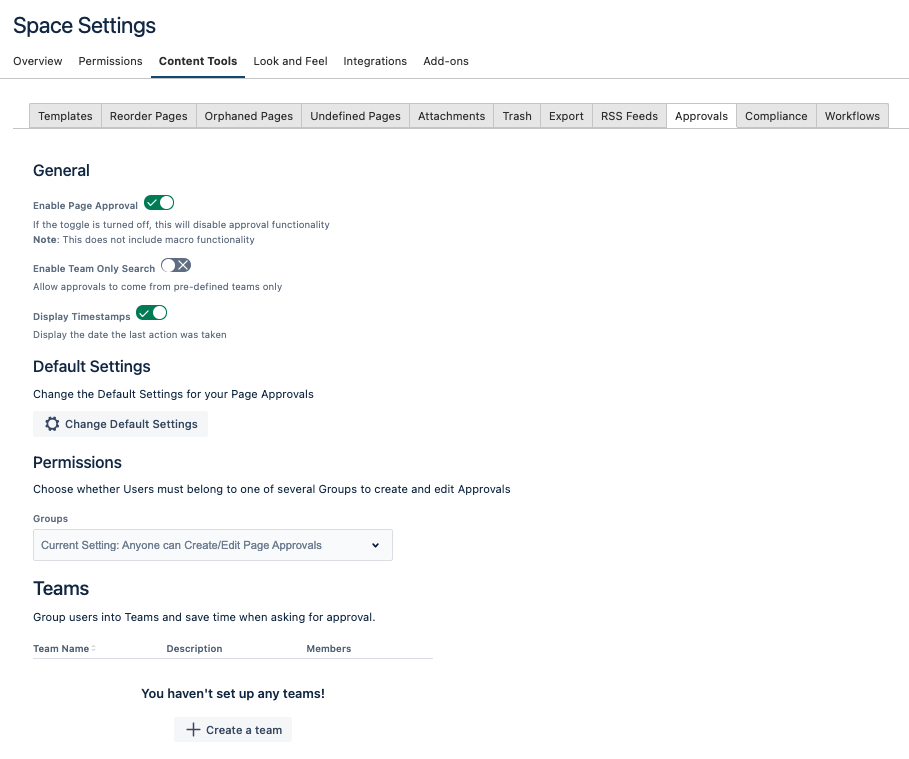
Task: Click the Attachments sub-tab
Action: (x=451, y=116)
